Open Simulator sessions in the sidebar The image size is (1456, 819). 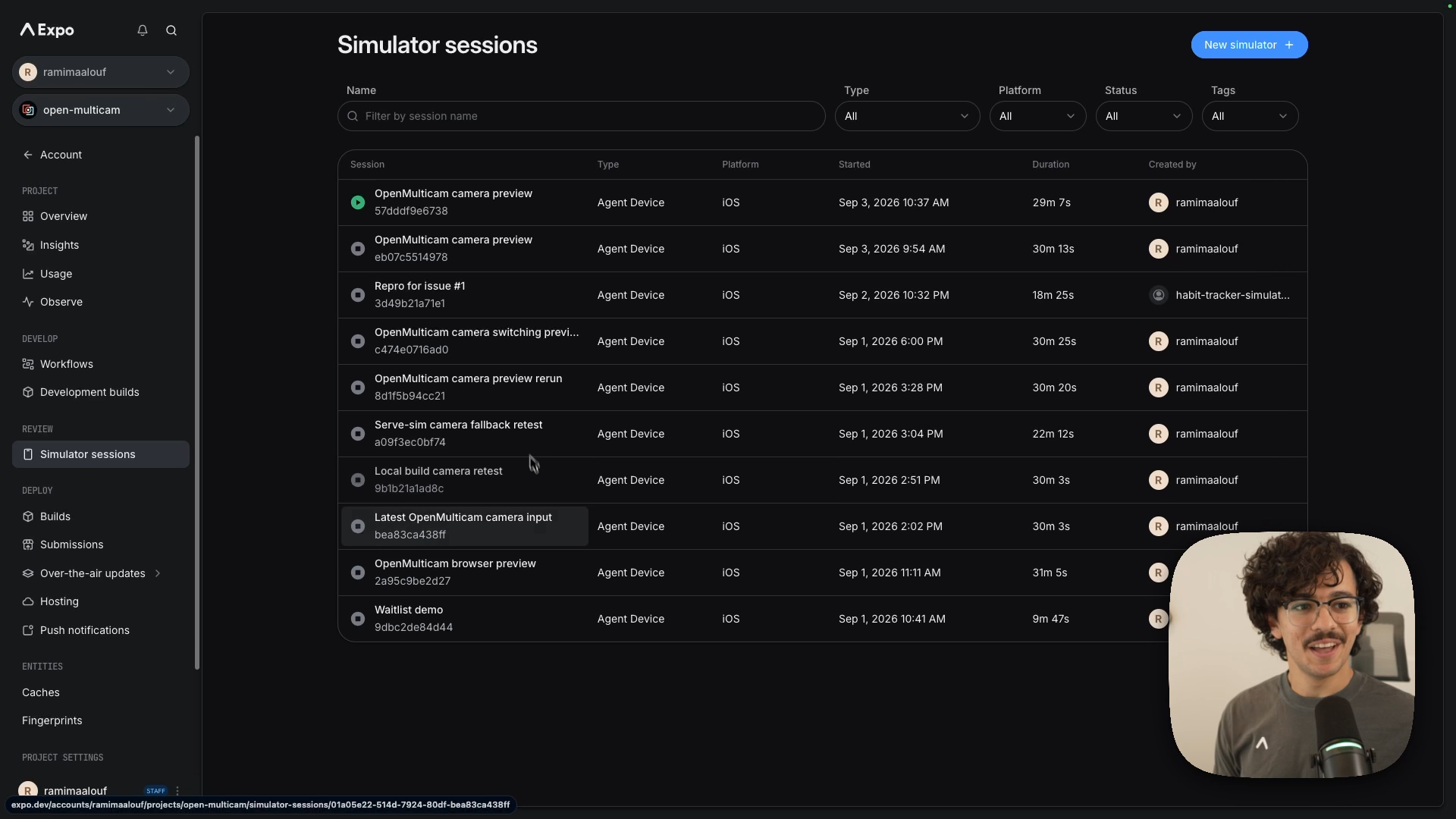point(101,454)
